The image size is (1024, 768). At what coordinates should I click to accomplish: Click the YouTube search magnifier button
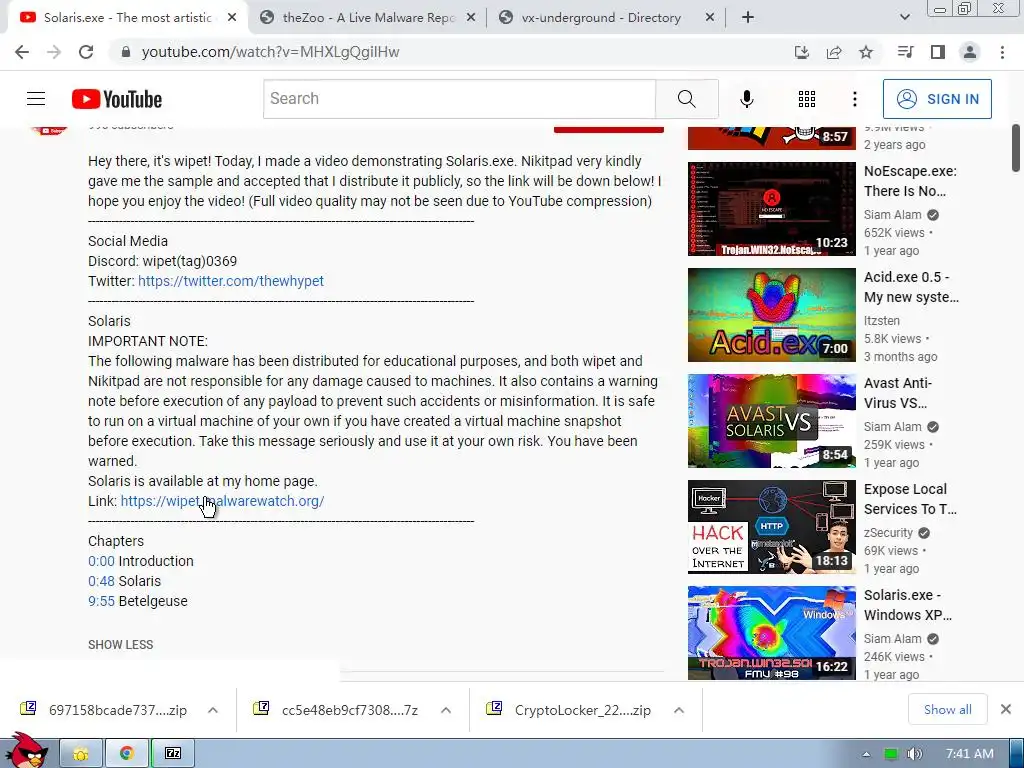pyautogui.click(x=686, y=99)
